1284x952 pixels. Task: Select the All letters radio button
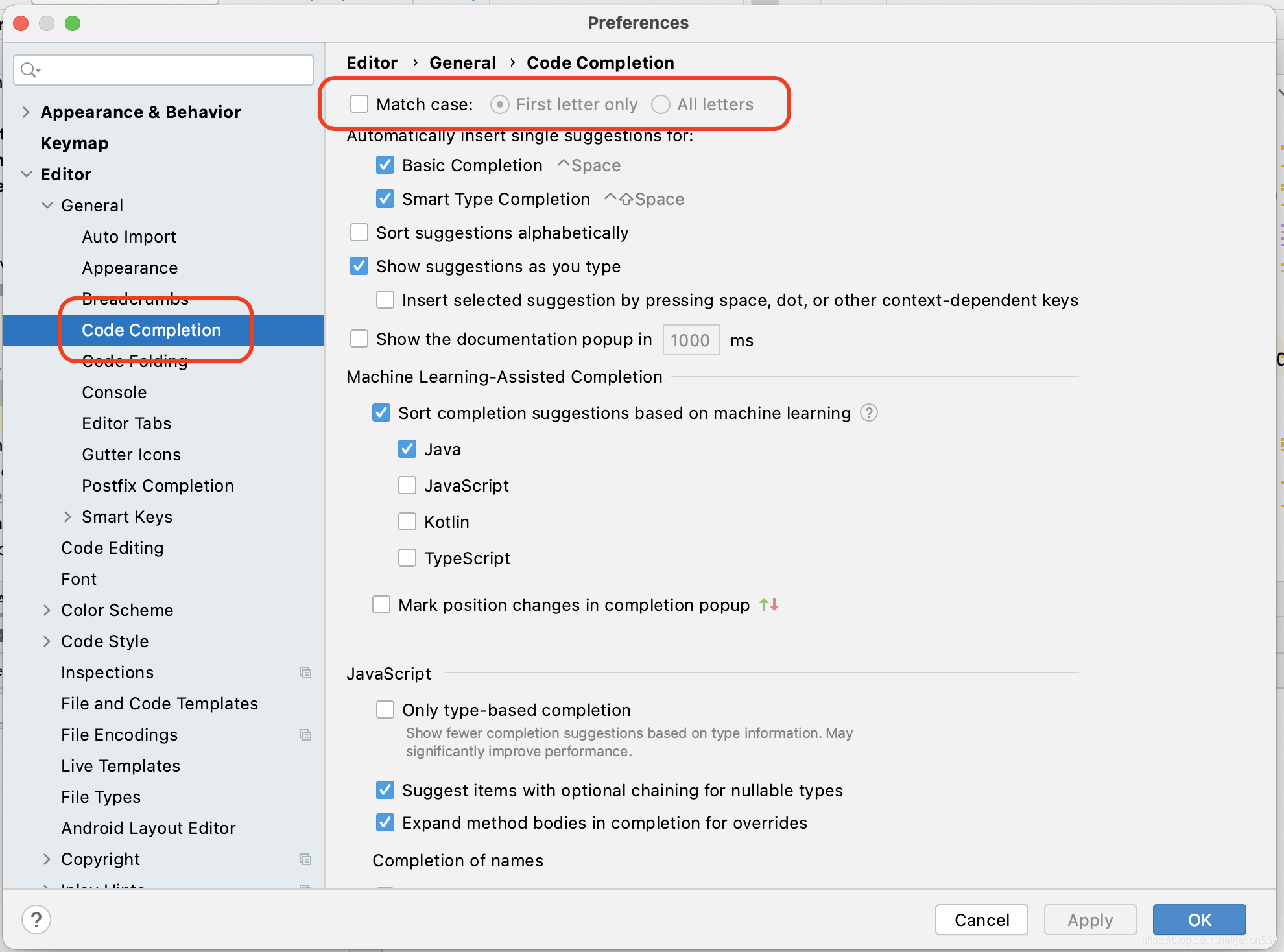point(661,105)
